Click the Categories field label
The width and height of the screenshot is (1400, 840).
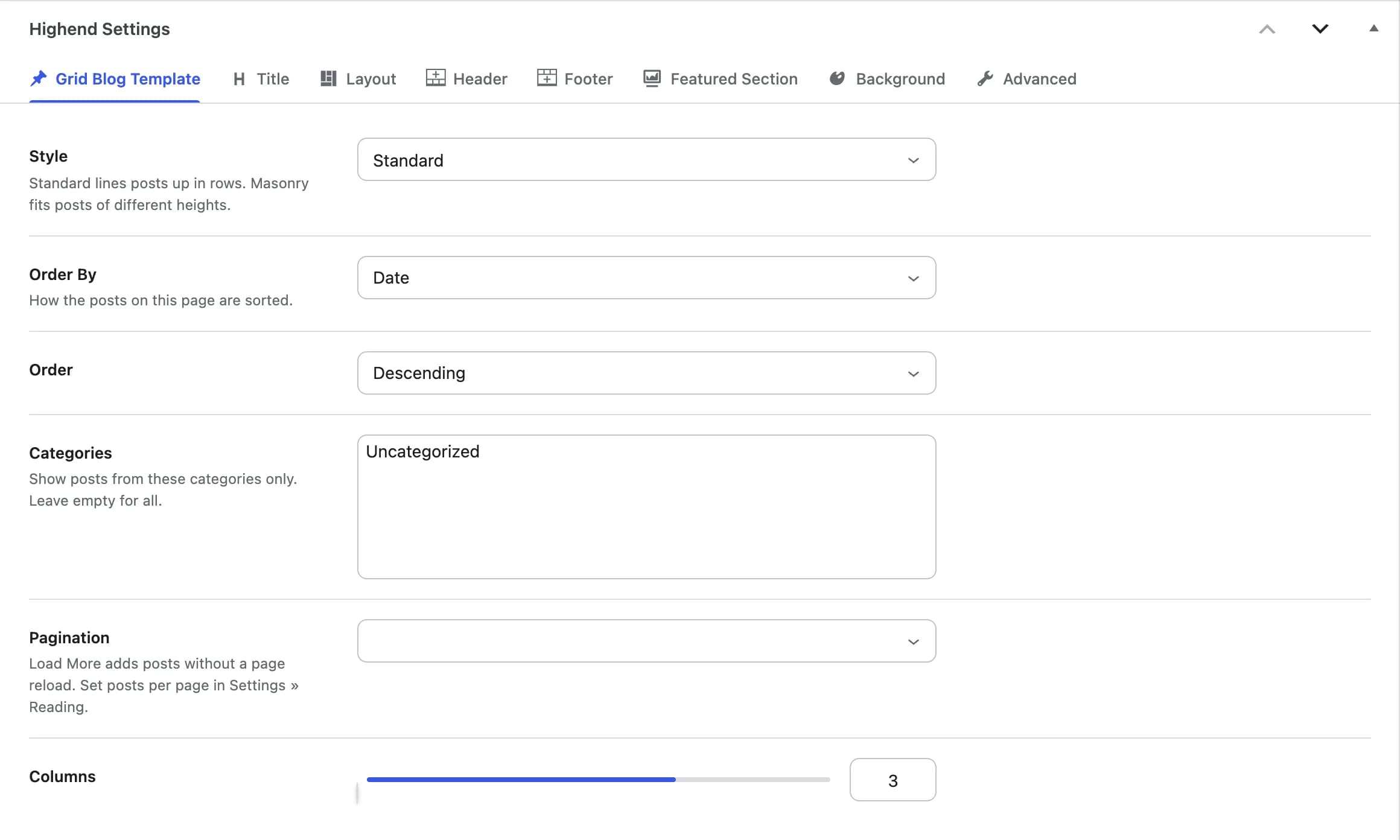(71, 453)
